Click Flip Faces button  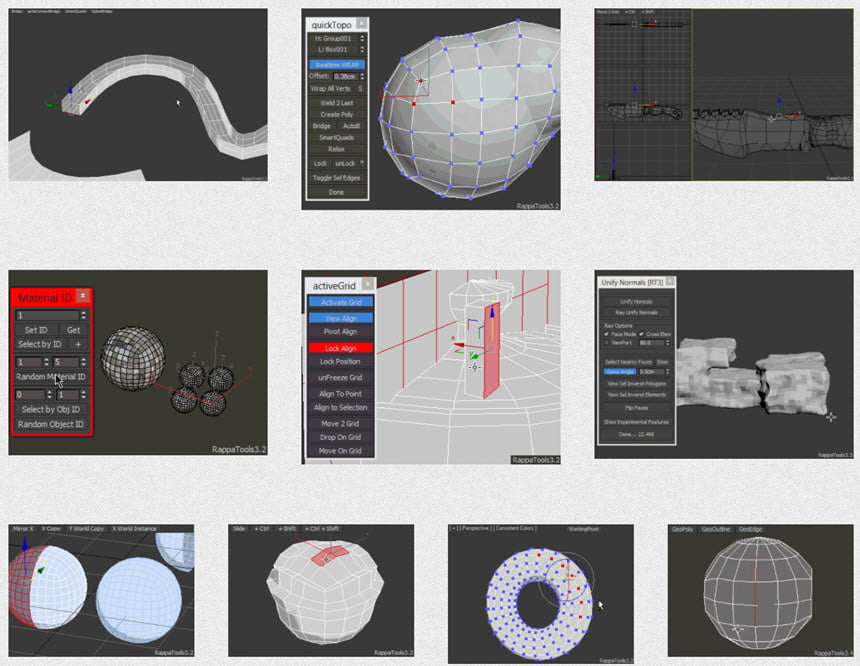pyautogui.click(x=636, y=408)
